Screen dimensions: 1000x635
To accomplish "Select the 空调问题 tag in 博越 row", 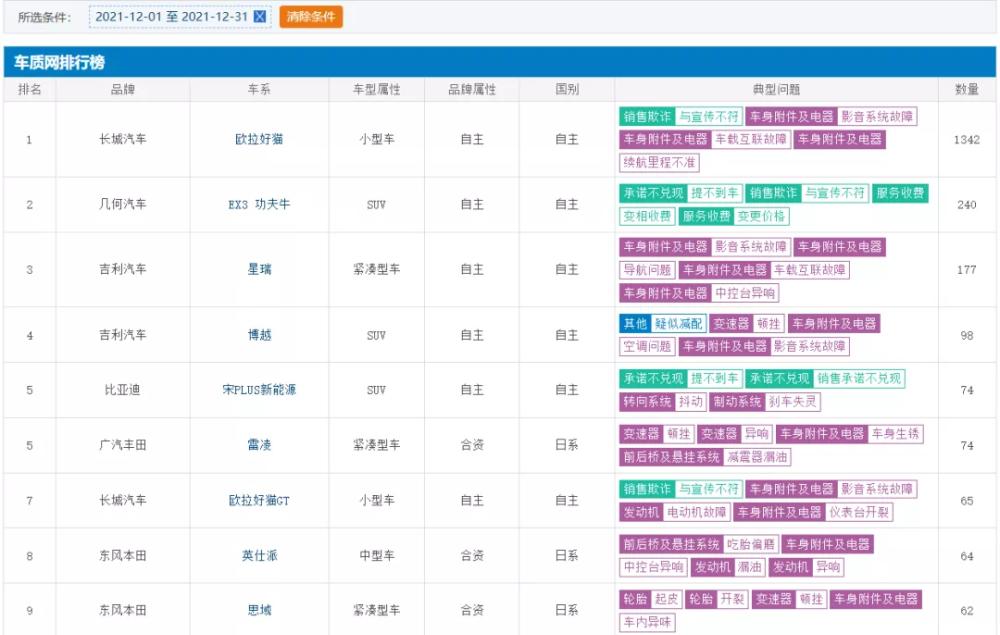I will (x=647, y=346).
